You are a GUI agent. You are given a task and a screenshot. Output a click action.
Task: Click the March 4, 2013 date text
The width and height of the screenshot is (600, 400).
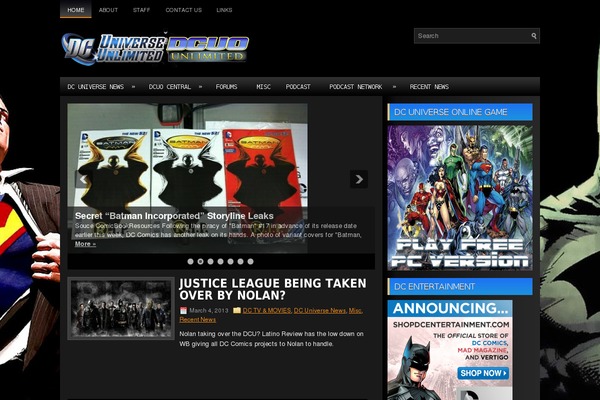pos(209,310)
